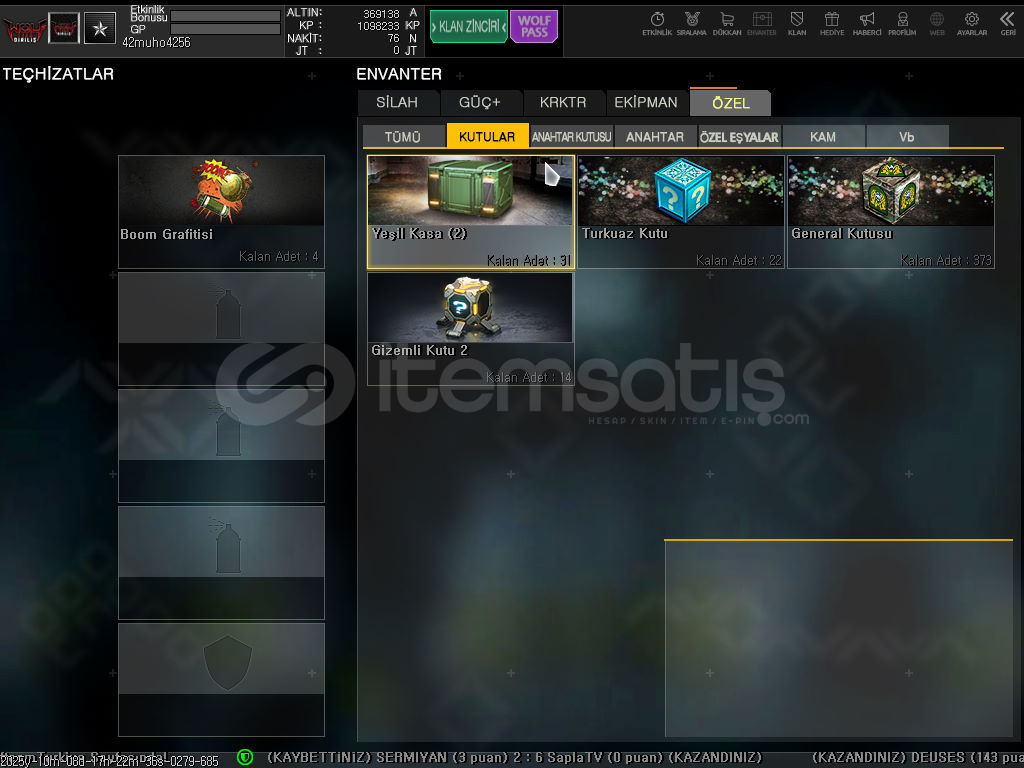The height and width of the screenshot is (768, 1024).
Task: Switch to the KRKTR tab
Action: click(563, 103)
